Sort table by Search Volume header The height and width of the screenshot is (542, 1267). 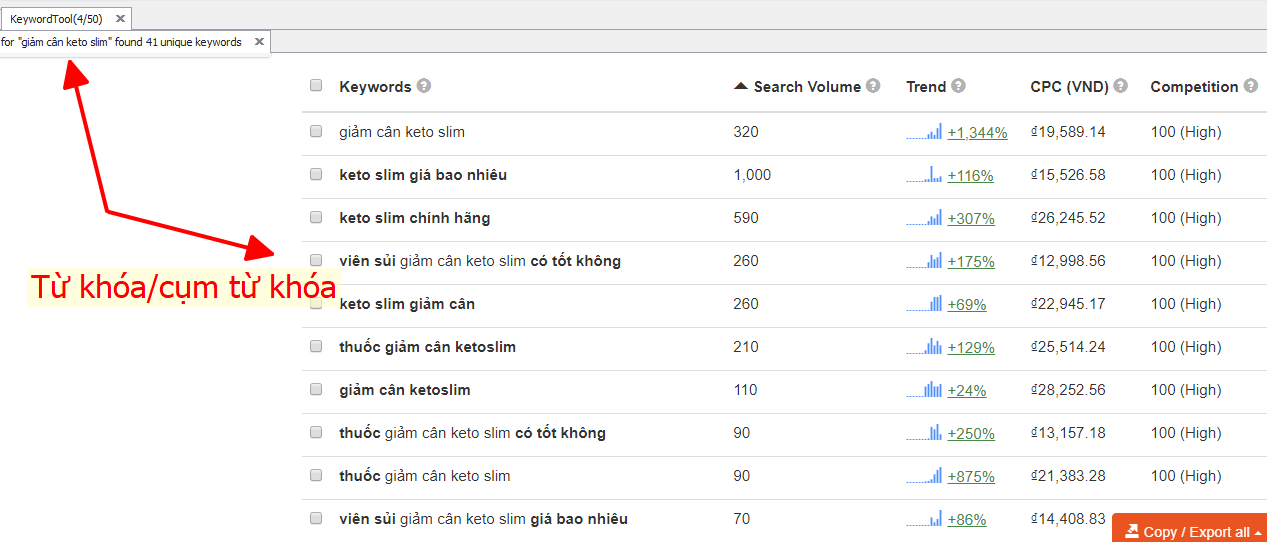(807, 87)
